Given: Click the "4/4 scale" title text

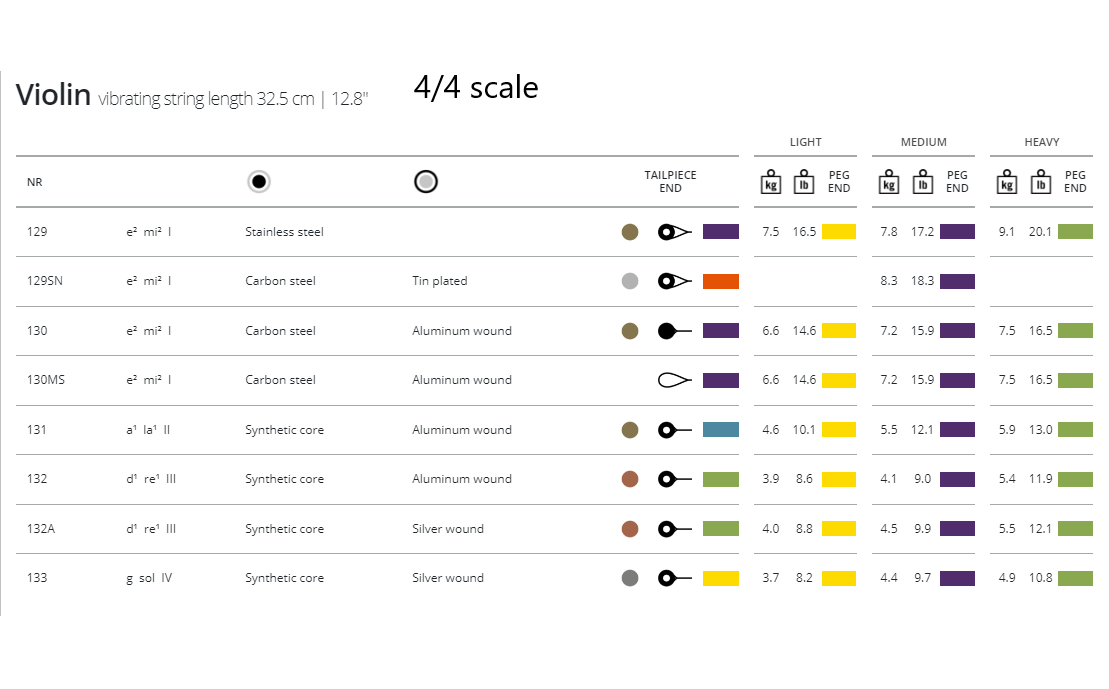Looking at the screenshot, I should 476,88.
